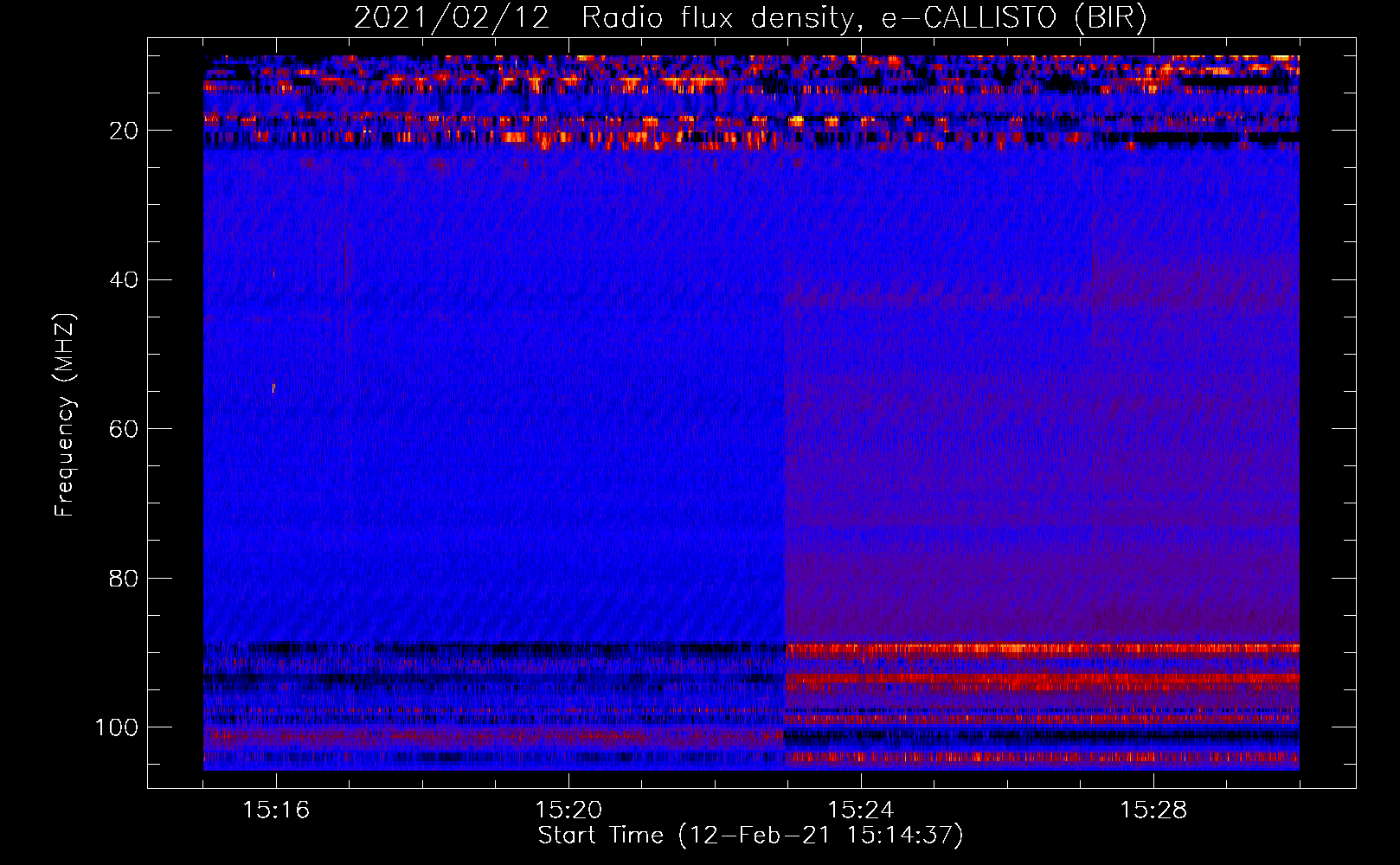Screen dimensions: 1400x865
Task: Click the "Start Time (12-Feb-21 15:14:37)" label
Action: click(750, 836)
